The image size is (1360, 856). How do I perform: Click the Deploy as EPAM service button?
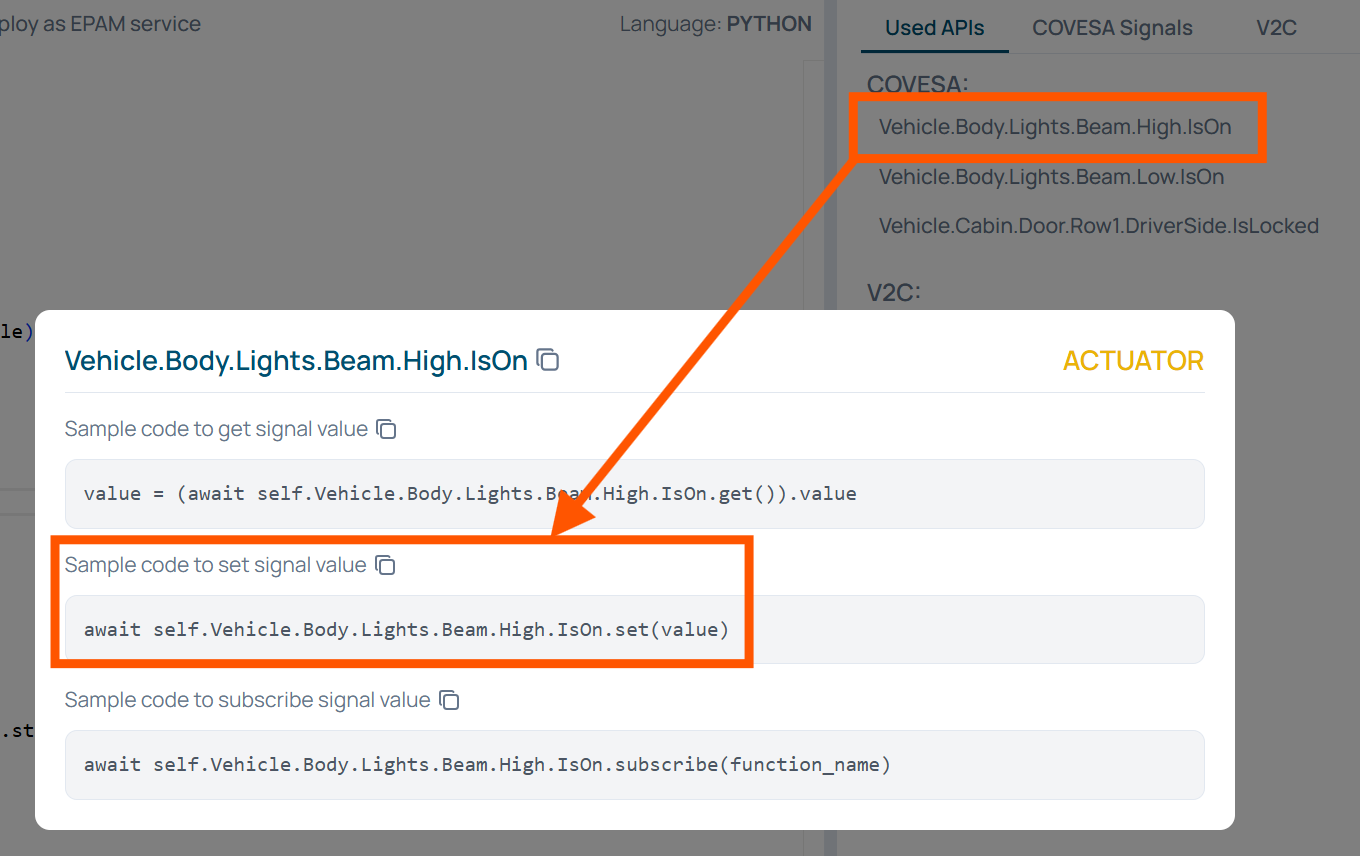coord(100,24)
